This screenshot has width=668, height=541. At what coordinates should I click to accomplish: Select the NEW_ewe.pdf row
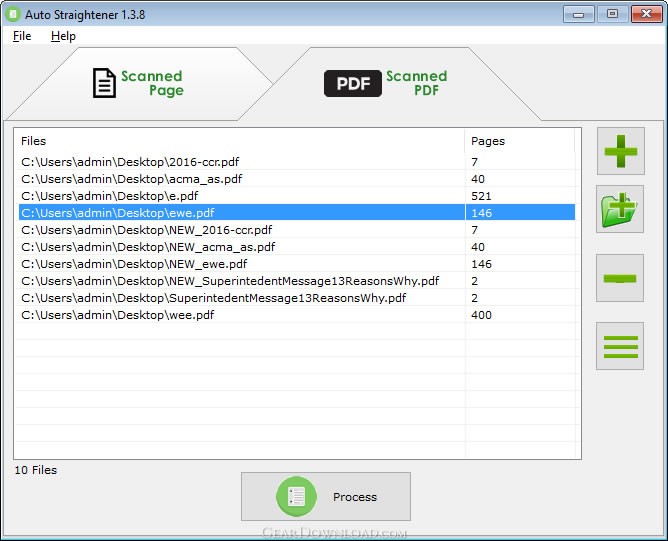click(x=297, y=264)
